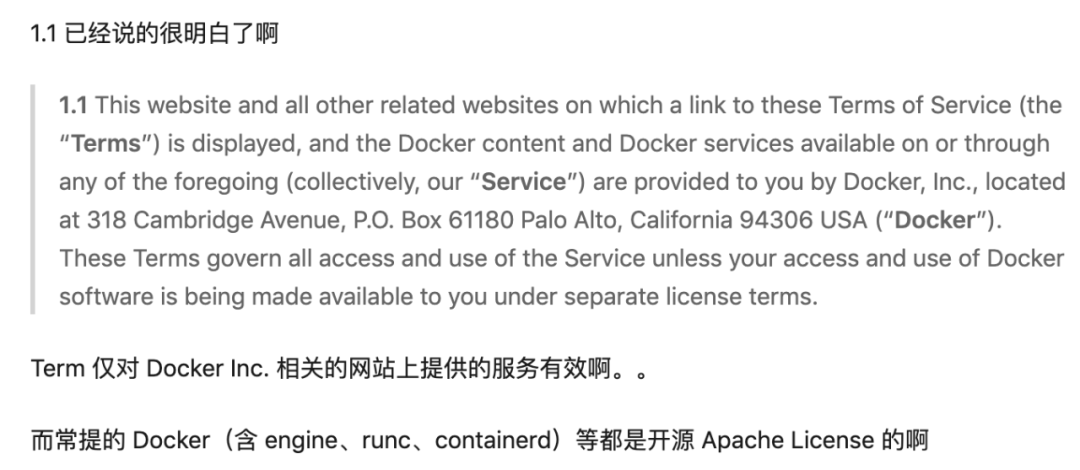Screen dimensions: 1080x470
Task: Click the gray blockquote bar on the left
Action: point(34,200)
